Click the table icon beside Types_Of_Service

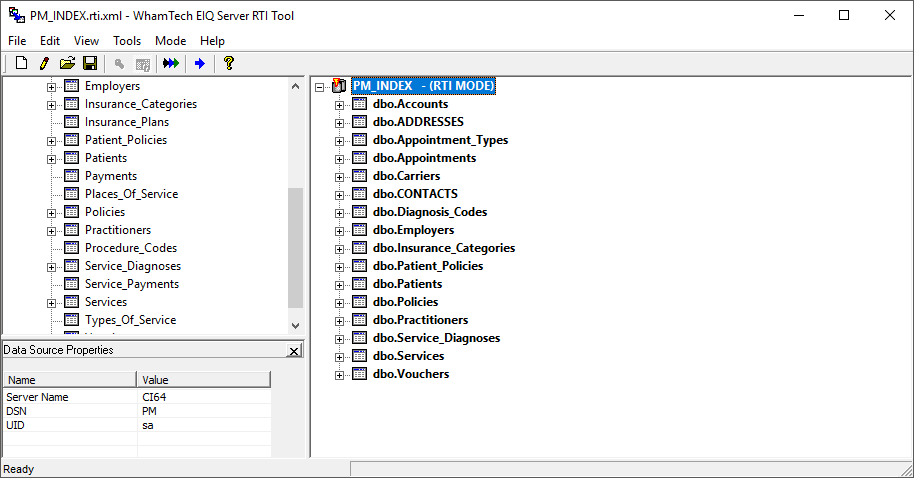(x=71, y=319)
